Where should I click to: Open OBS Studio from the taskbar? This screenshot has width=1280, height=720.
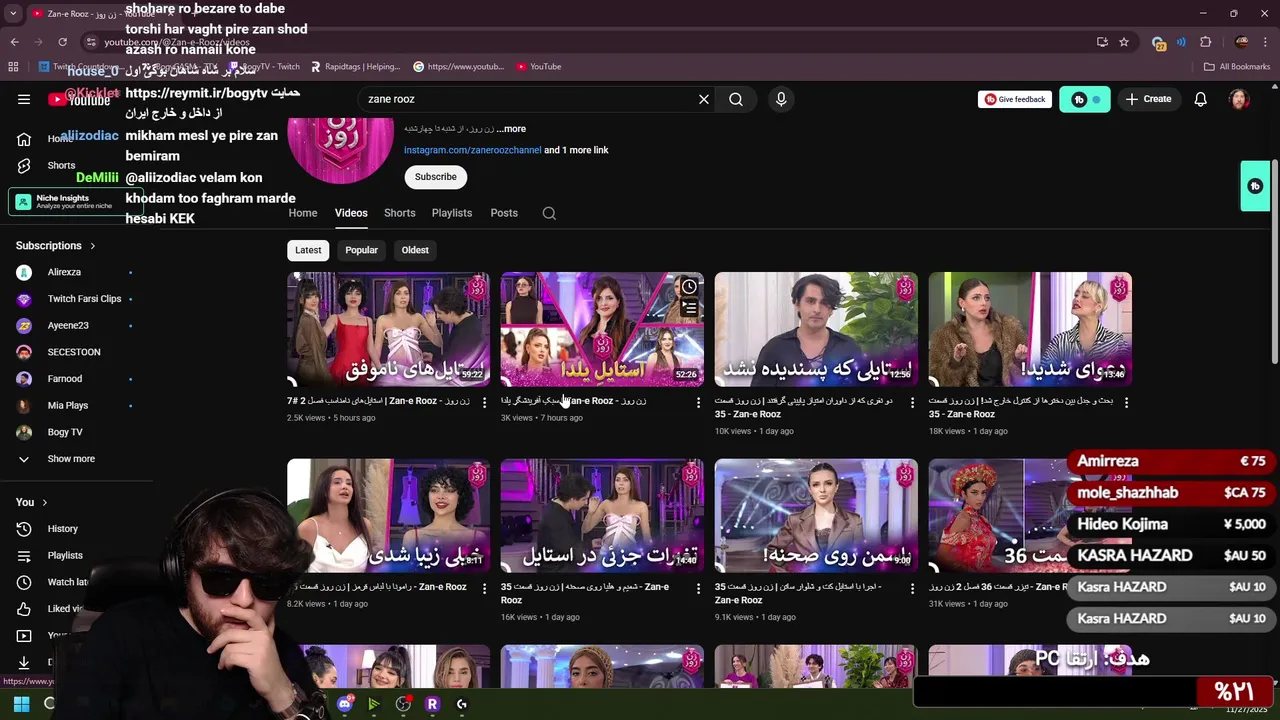(x=403, y=704)
